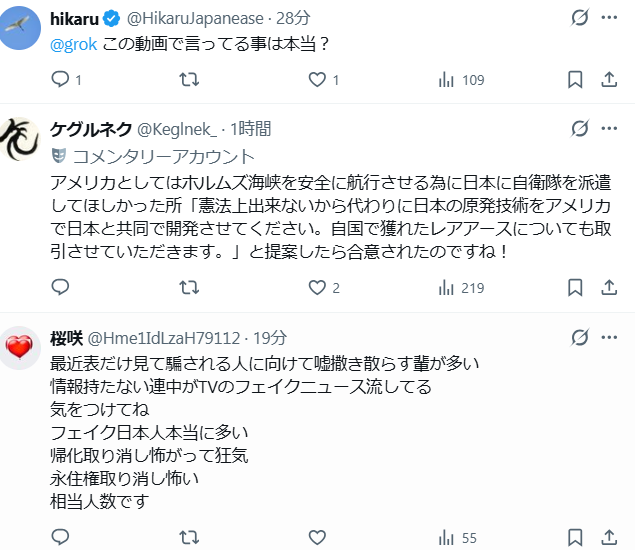
Task: Repost ケグルネク's post
Action: 188,288
